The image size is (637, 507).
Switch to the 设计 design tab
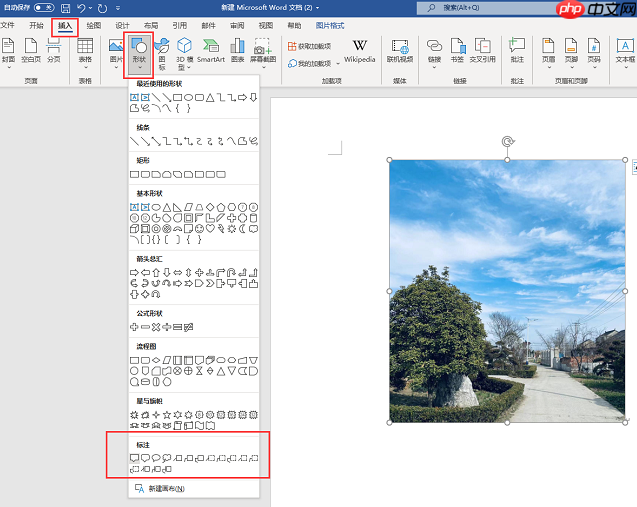tap(122, 26)
